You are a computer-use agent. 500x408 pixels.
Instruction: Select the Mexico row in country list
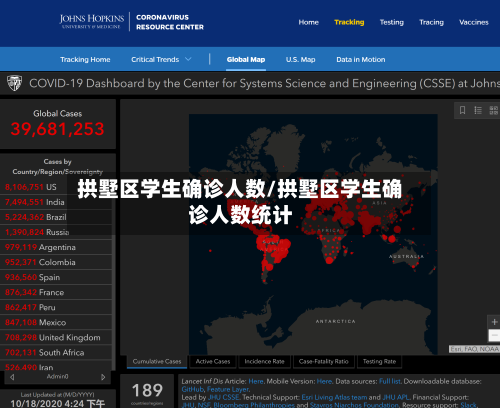pyautogui.click(x=56, y=322)
